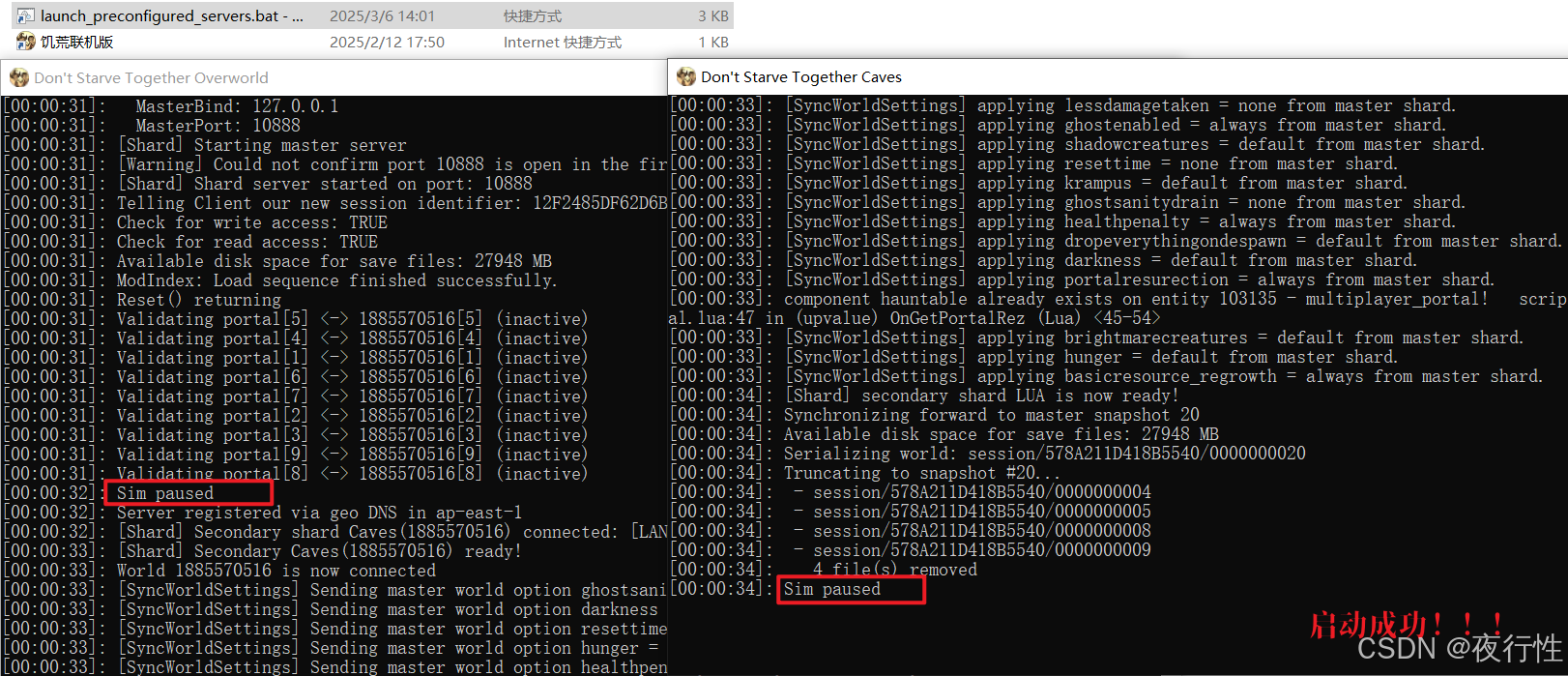Click the Check for read access: TRUE line
Viewport: 1568px width, 676px height.
click(190, 242)
